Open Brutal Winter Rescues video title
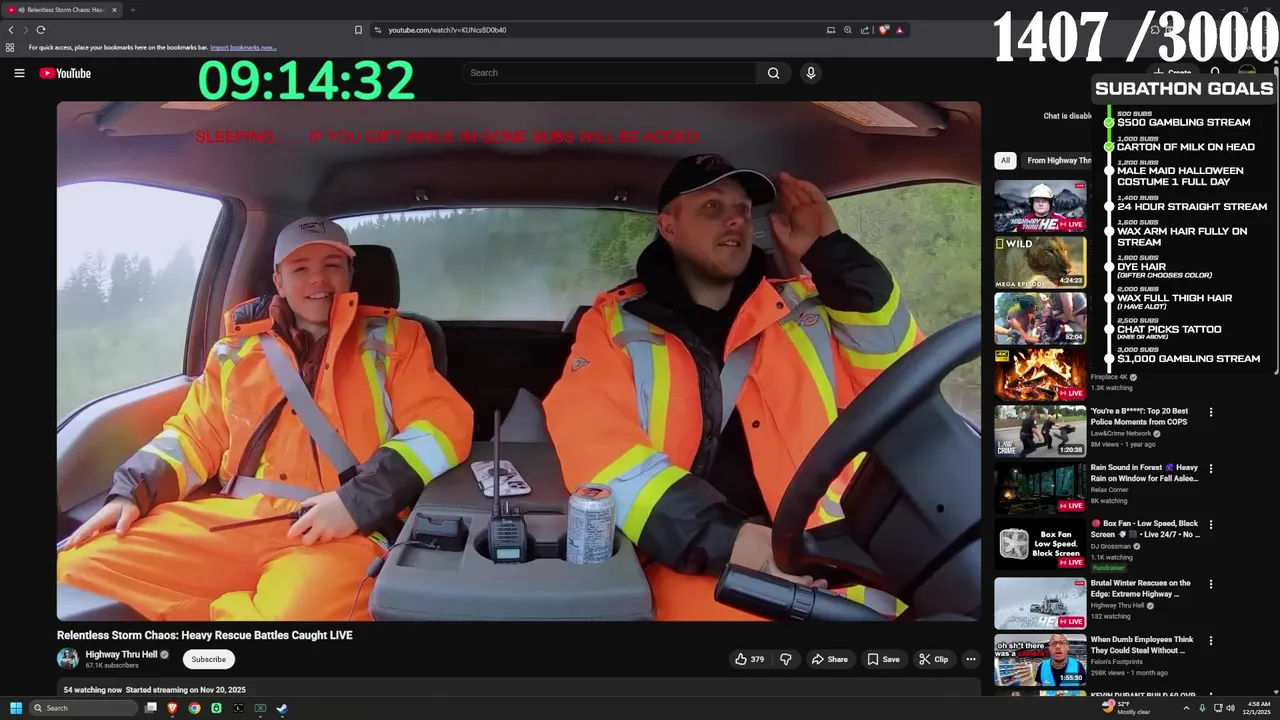Screen dimensions: 1280x720 [x=1140, y=588]
